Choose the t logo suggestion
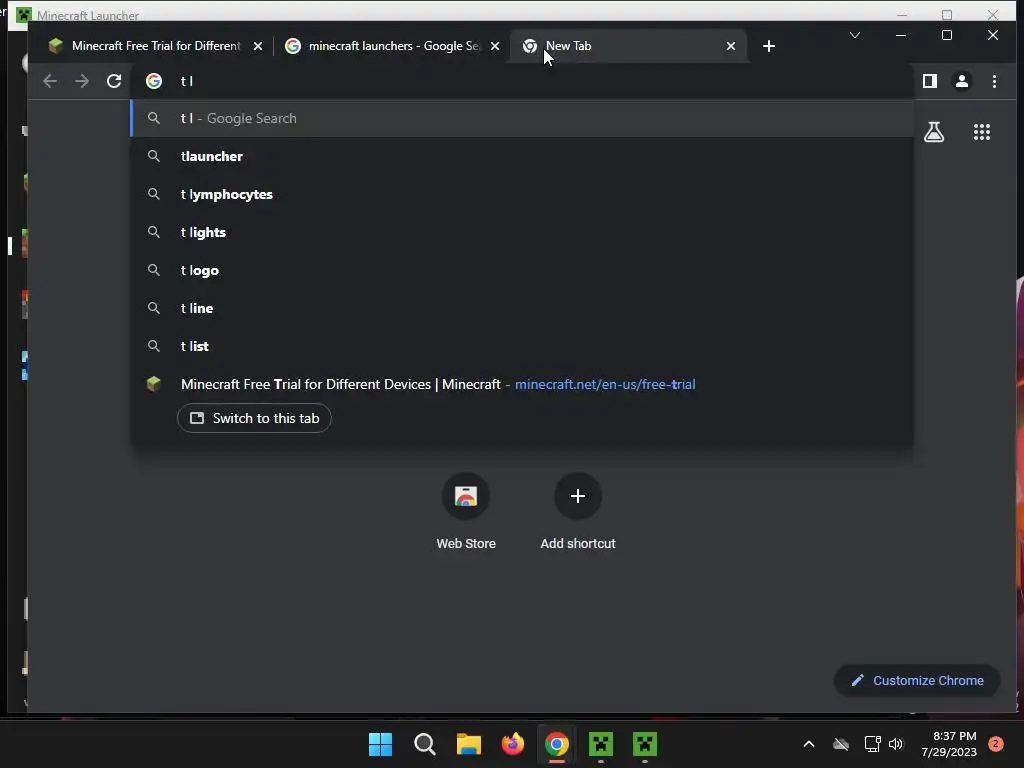The image size is (1024, 768). pos(522,270)
